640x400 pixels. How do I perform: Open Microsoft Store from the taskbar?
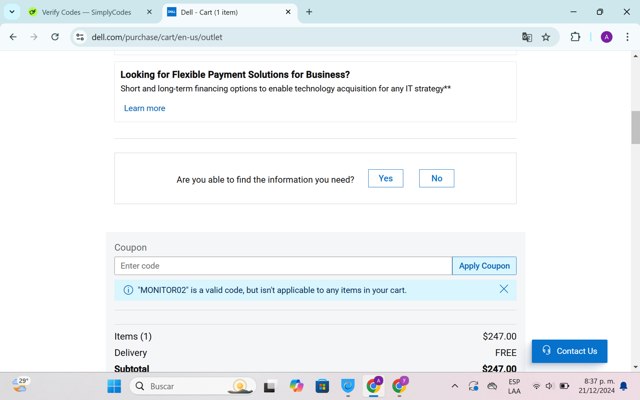[x=322, y=386]
